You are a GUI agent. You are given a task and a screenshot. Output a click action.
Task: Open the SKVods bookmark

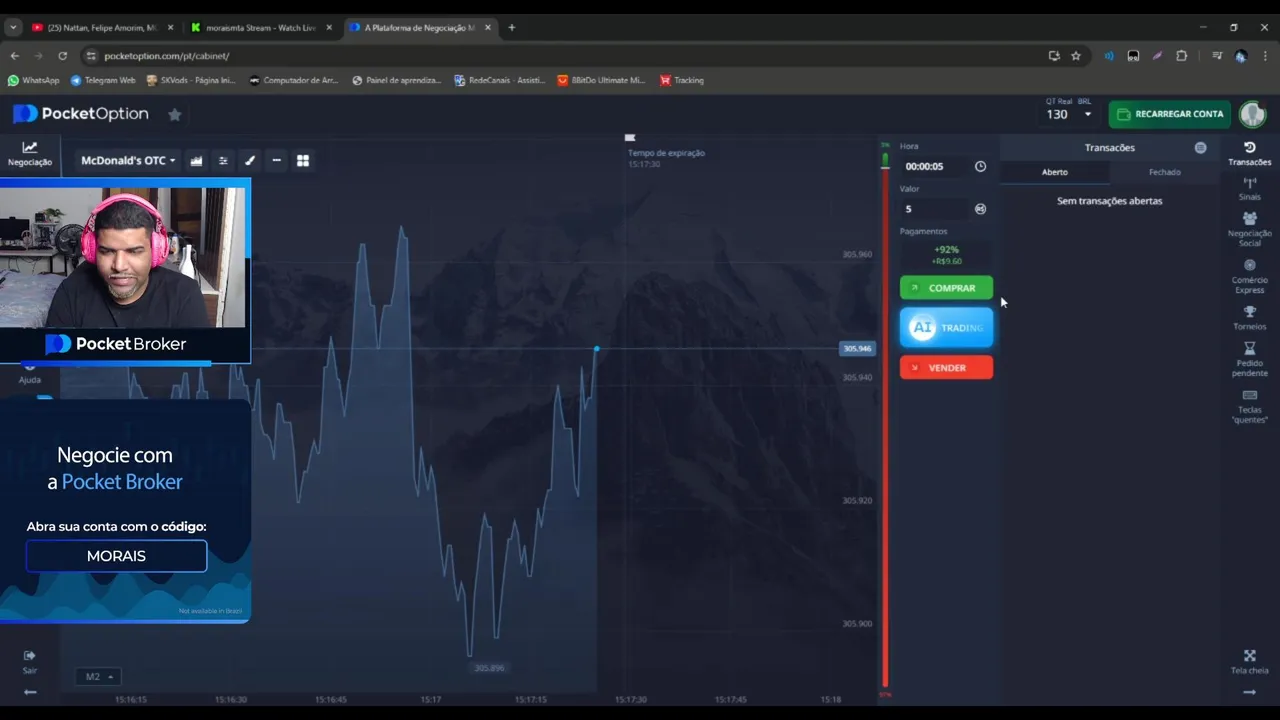coord(191,80)
